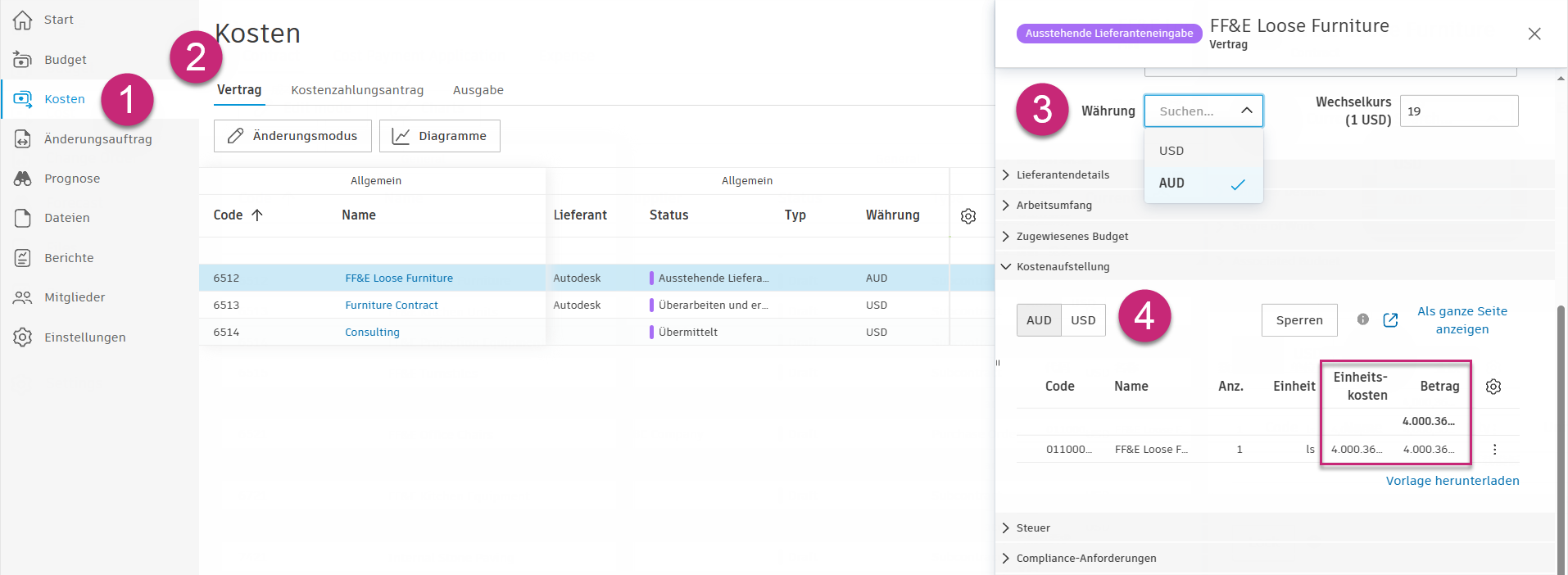Click the Ausstehende Lieferanteneingabe badge
This screenshot has height=575, width=1568.
click(1109, 34)
